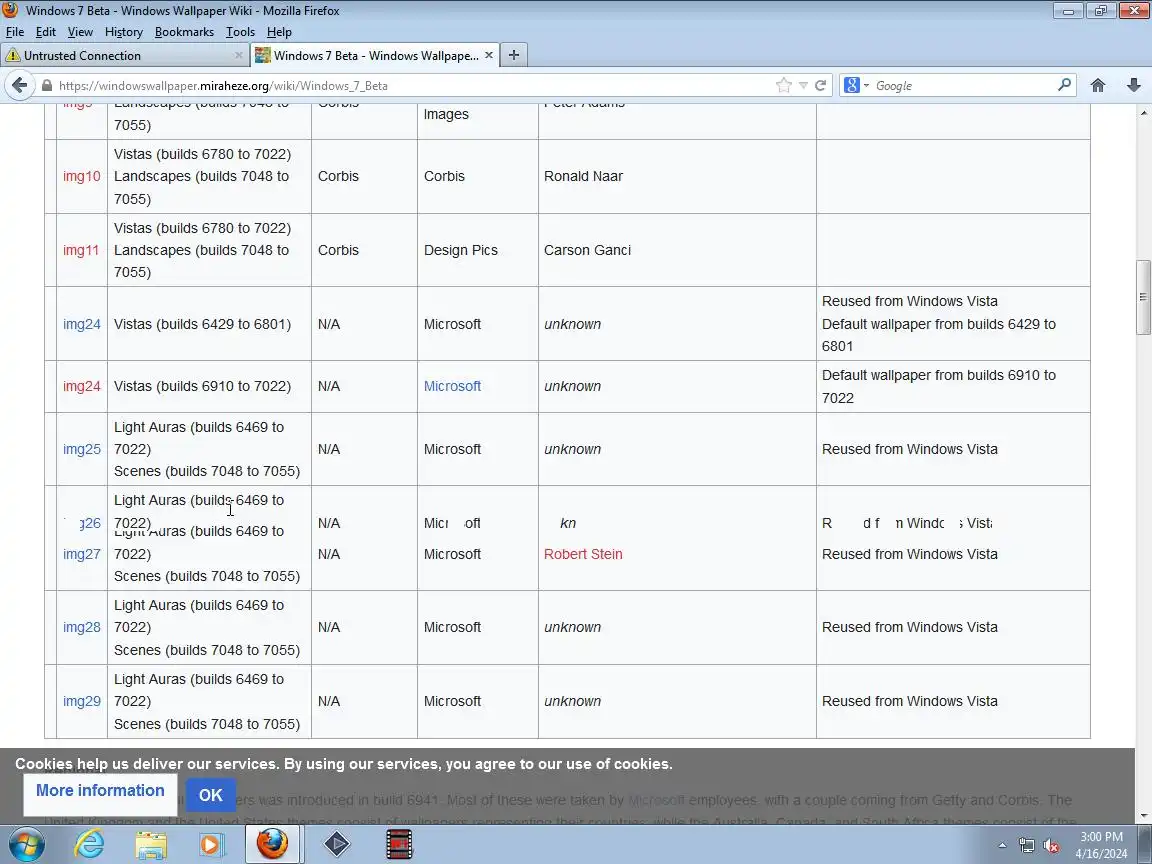The width and height of the screenshot is (1152, 864).
Task: Follow the blue Microsoft link in img24 row
Action: click(x=452, y=386)
